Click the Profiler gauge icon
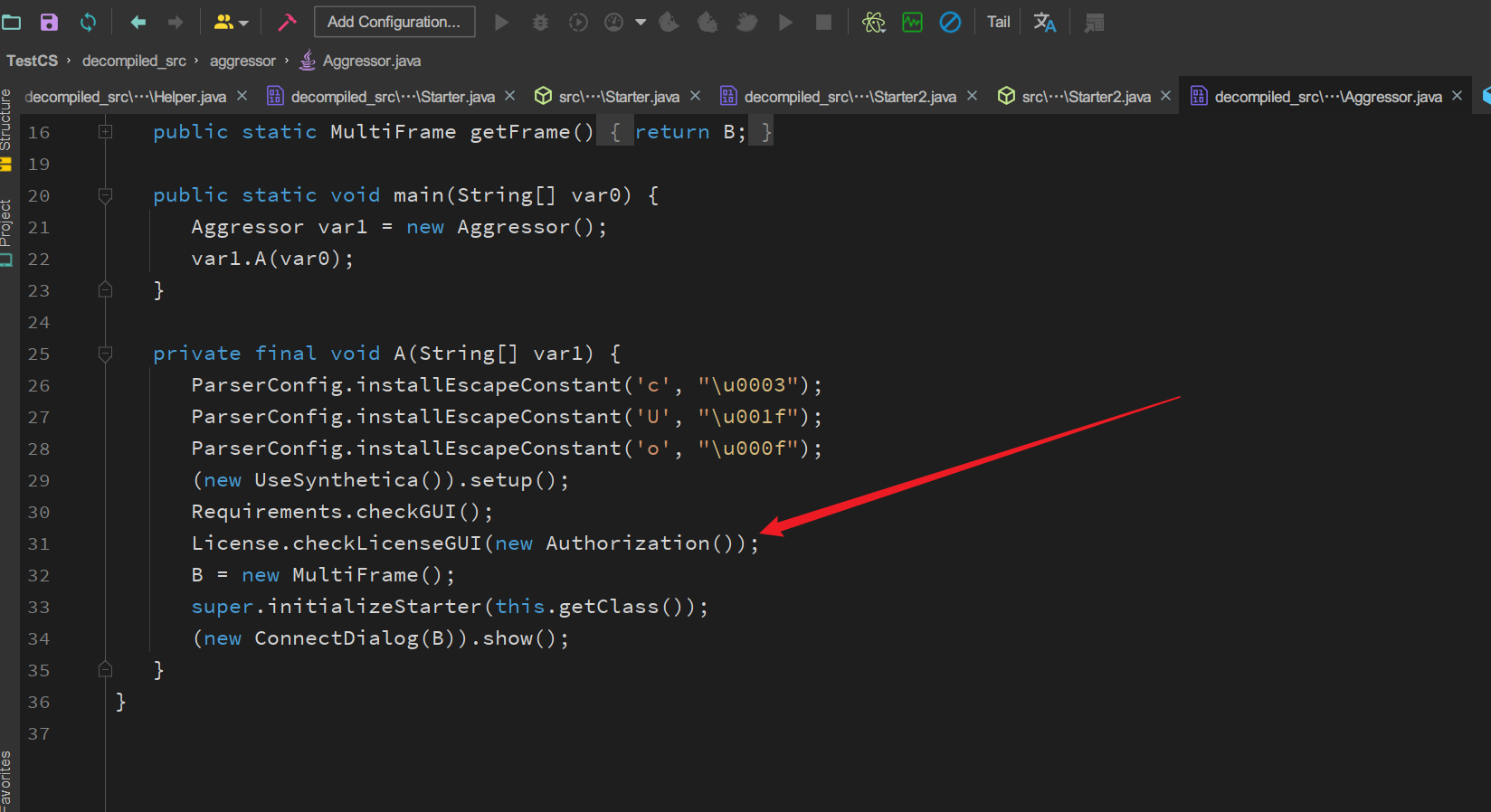 coord(613,22)
